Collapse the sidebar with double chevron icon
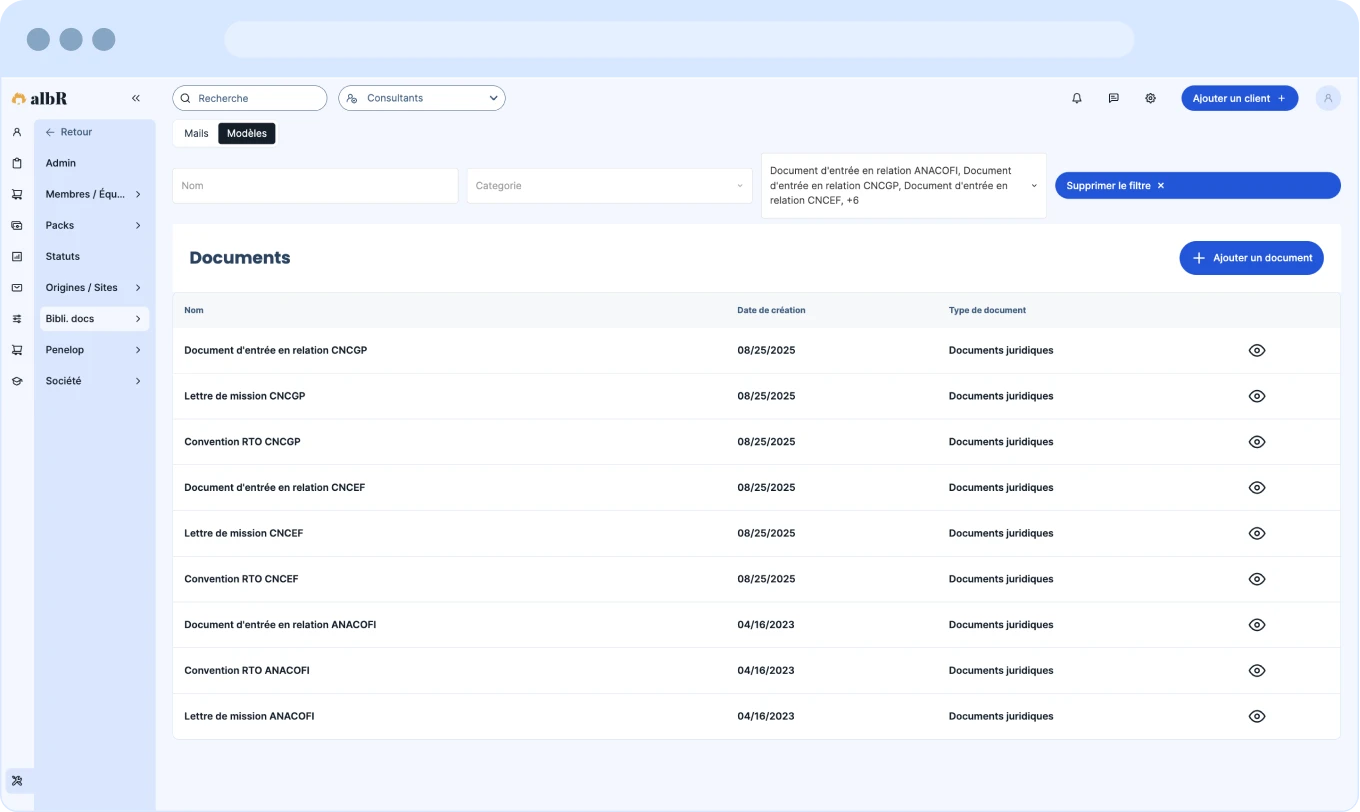The width and height of the screenshot is (1360, 812). pos(136,98)
